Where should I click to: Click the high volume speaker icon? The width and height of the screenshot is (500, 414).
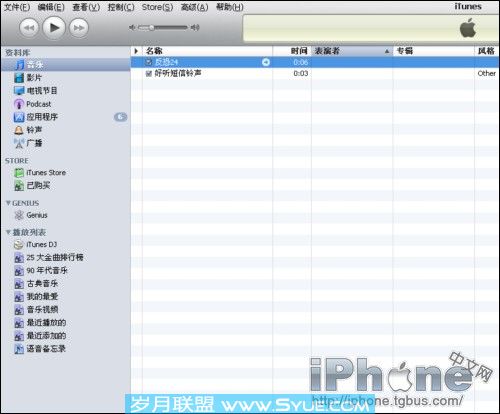195,28
